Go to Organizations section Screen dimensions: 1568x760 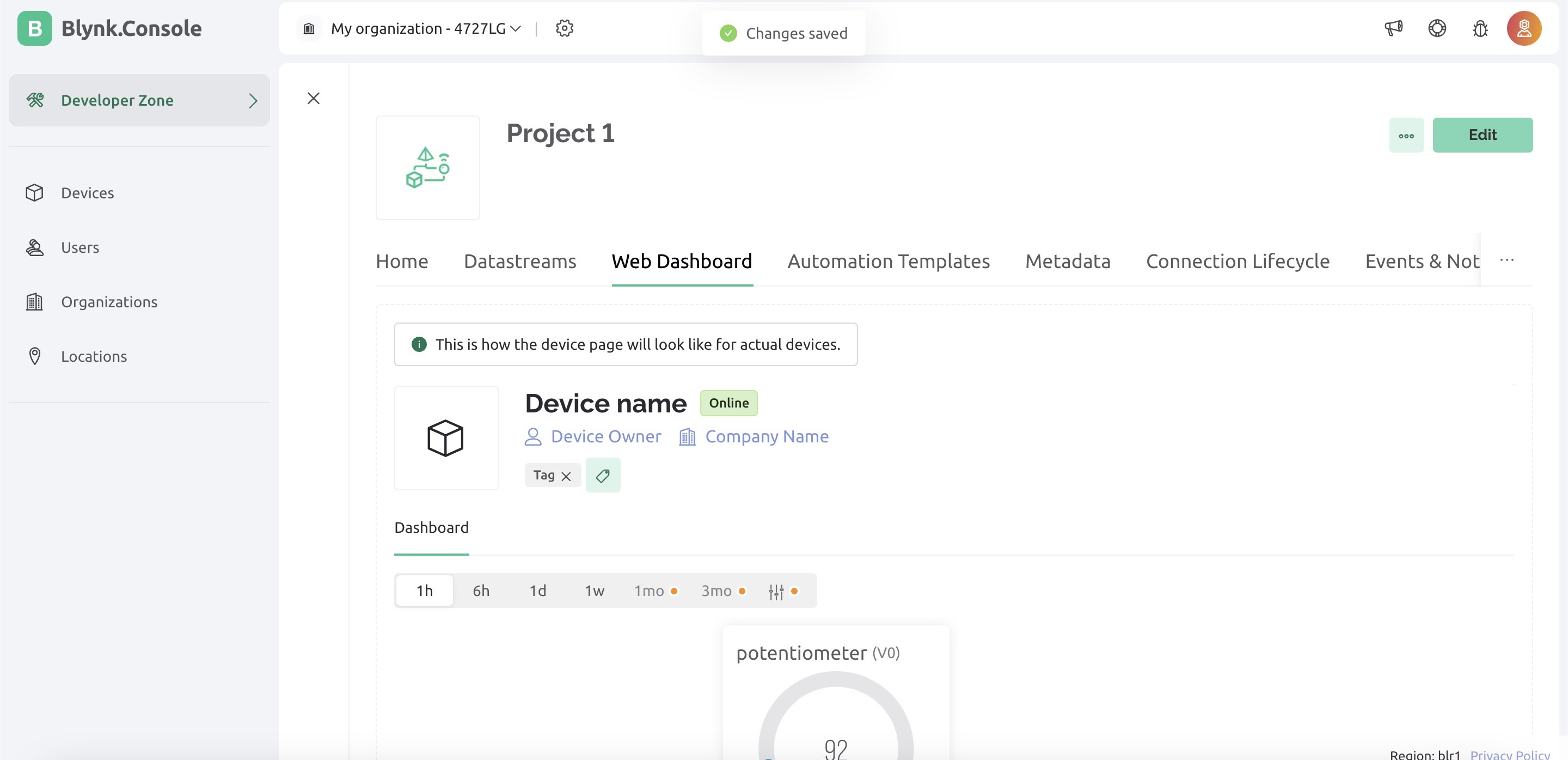[x=109, y=302]
